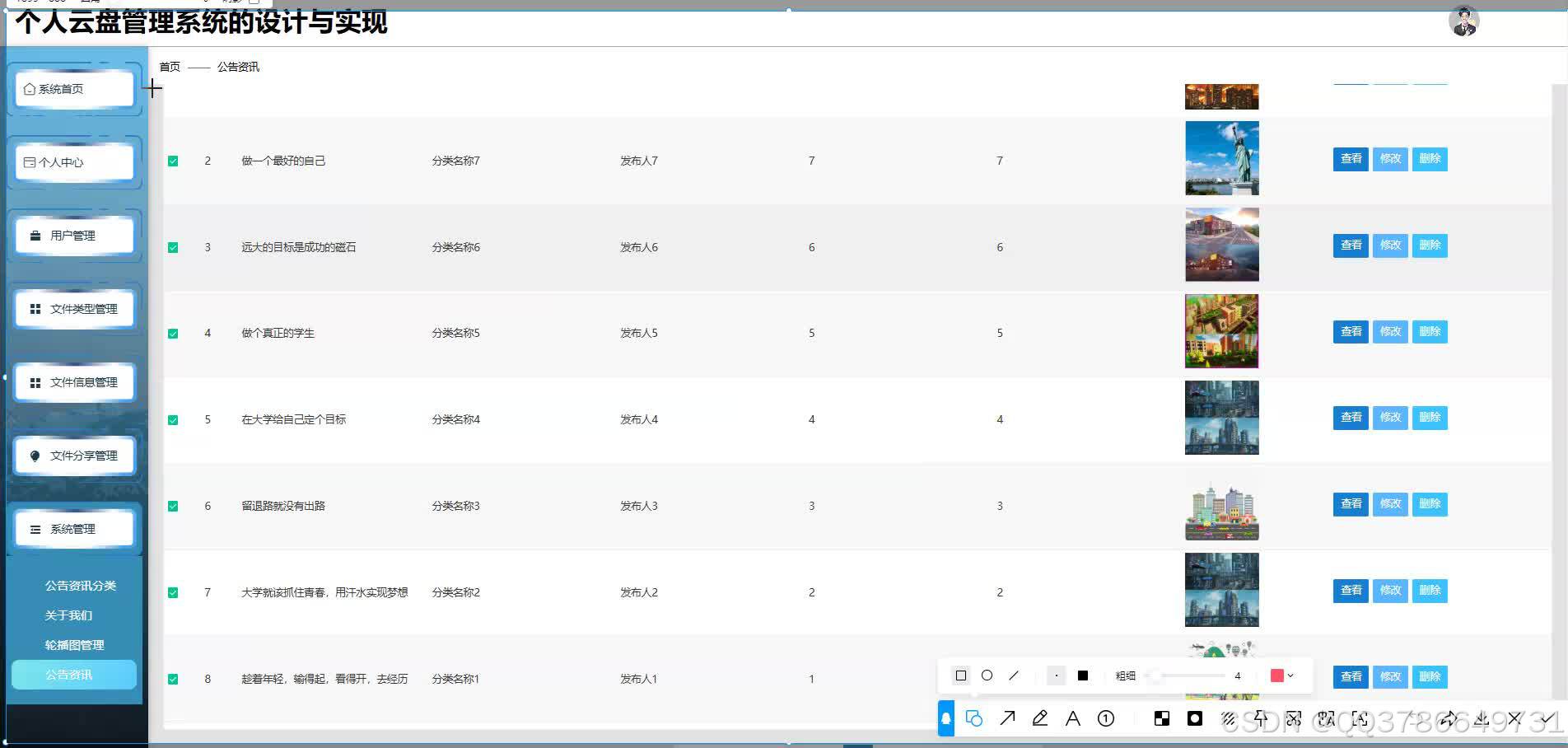Image resolution: width=1568 pixels, height=748 pixels.
Task: Click the publisher cell 发布人5
Action: pyautogui.click(x=639, y=334)
